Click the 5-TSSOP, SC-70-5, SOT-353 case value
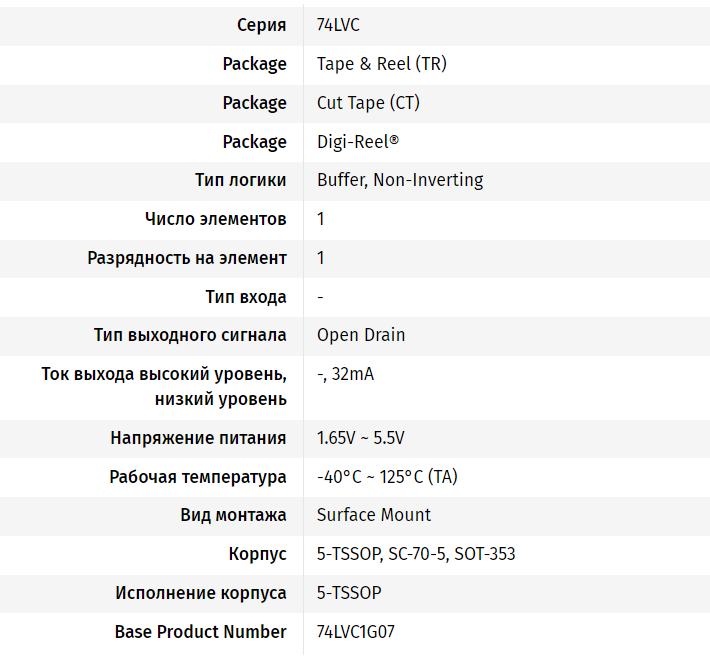Screen dimensions: 710x656 [416, 554]
